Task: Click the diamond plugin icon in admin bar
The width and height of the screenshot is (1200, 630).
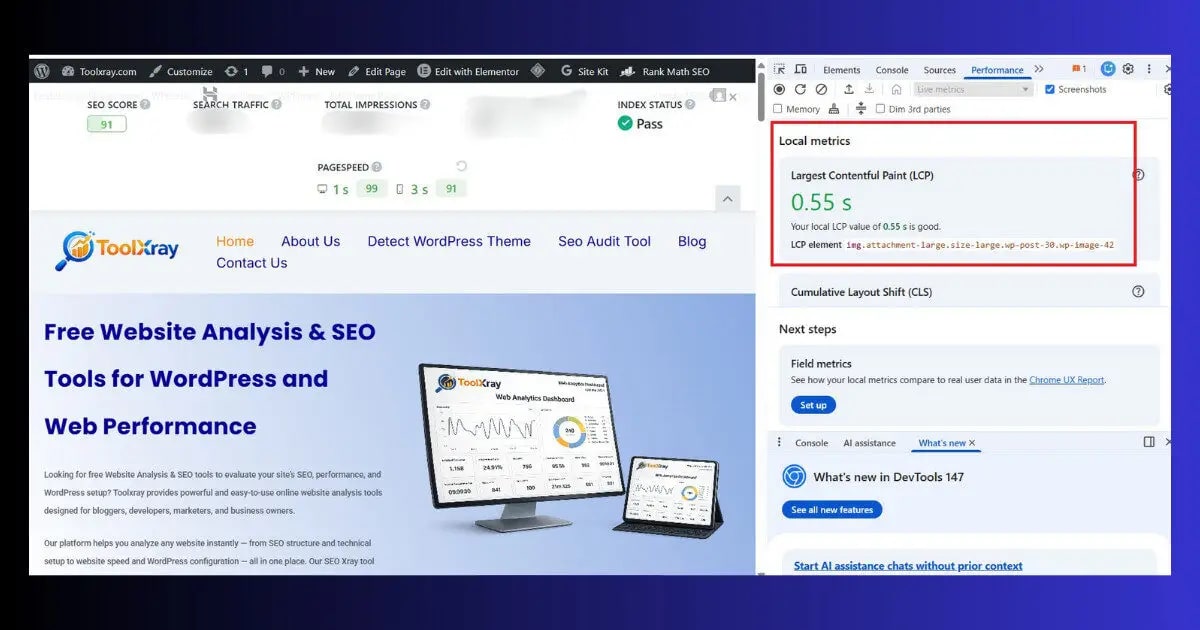Action: click(537, 71)
